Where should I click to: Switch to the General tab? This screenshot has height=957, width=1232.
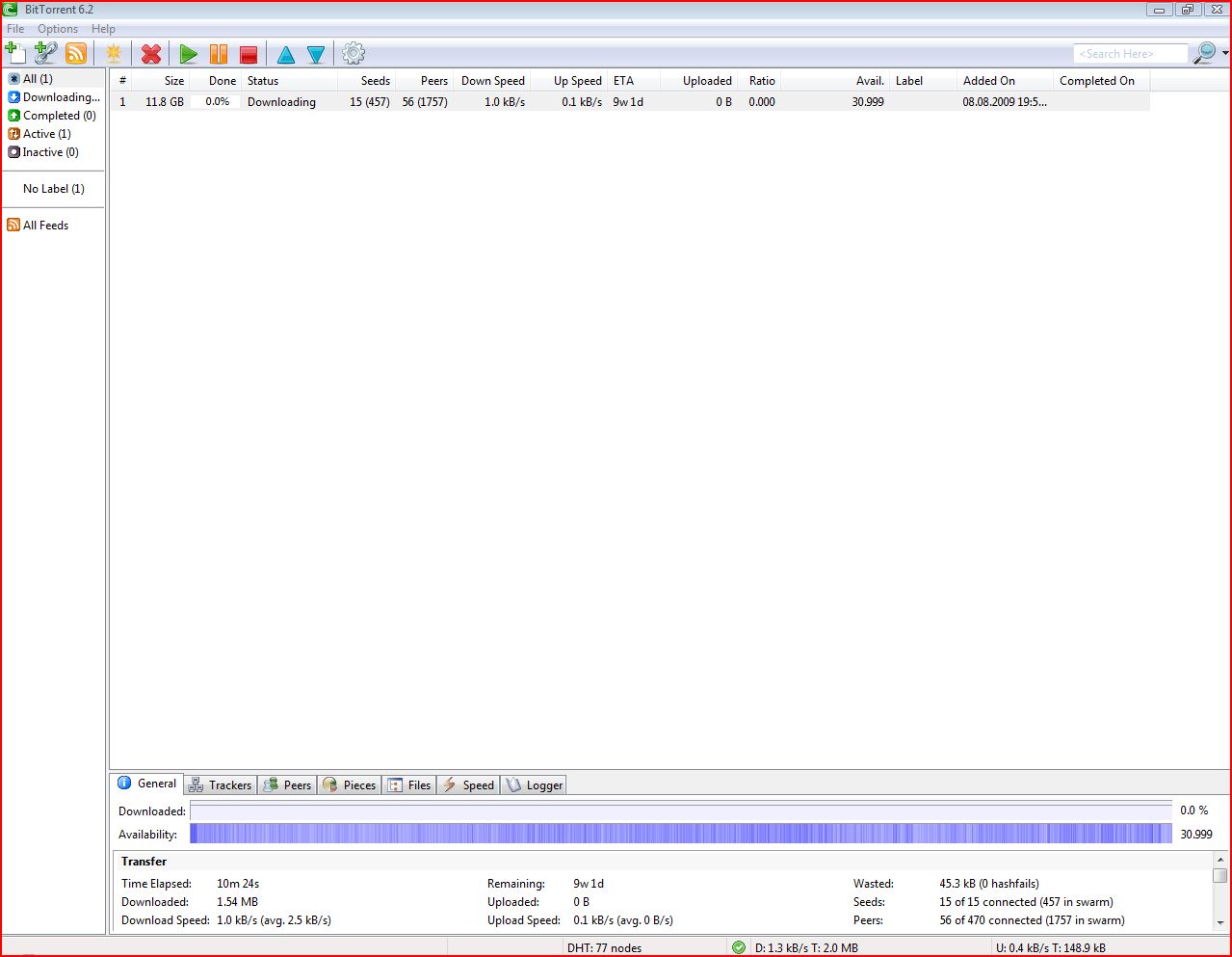pyautogui.click(x=147, y=784)
